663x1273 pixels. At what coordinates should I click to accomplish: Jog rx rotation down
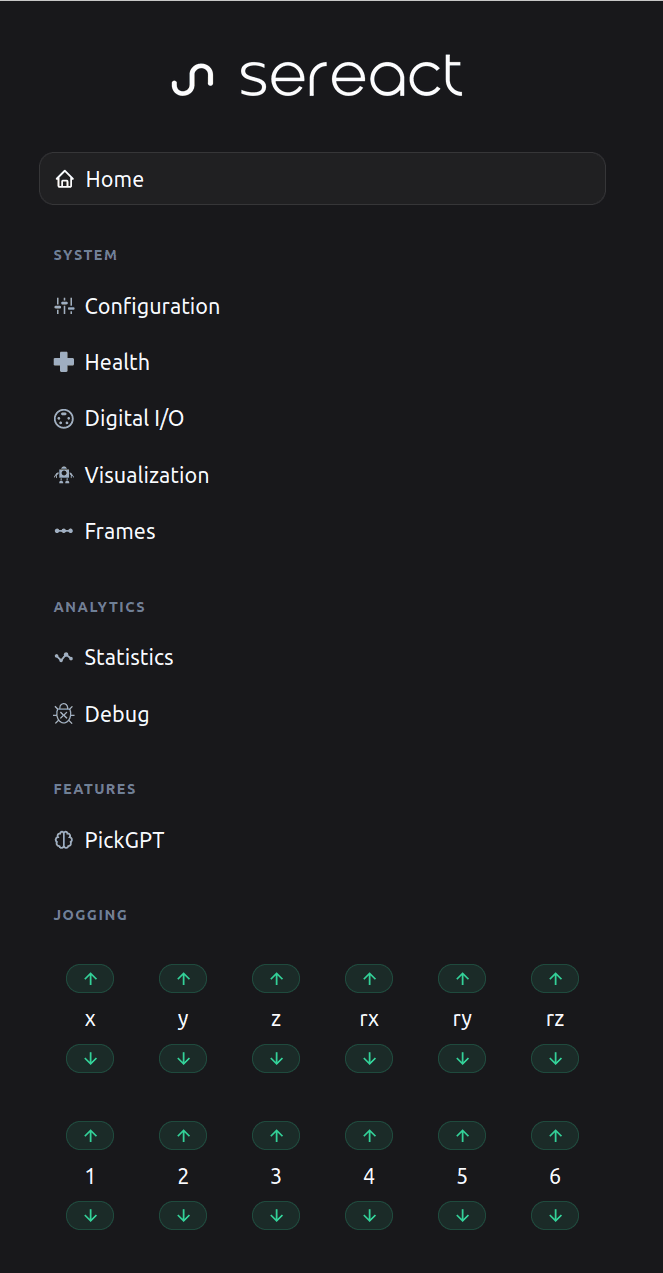pos(369,1059)
